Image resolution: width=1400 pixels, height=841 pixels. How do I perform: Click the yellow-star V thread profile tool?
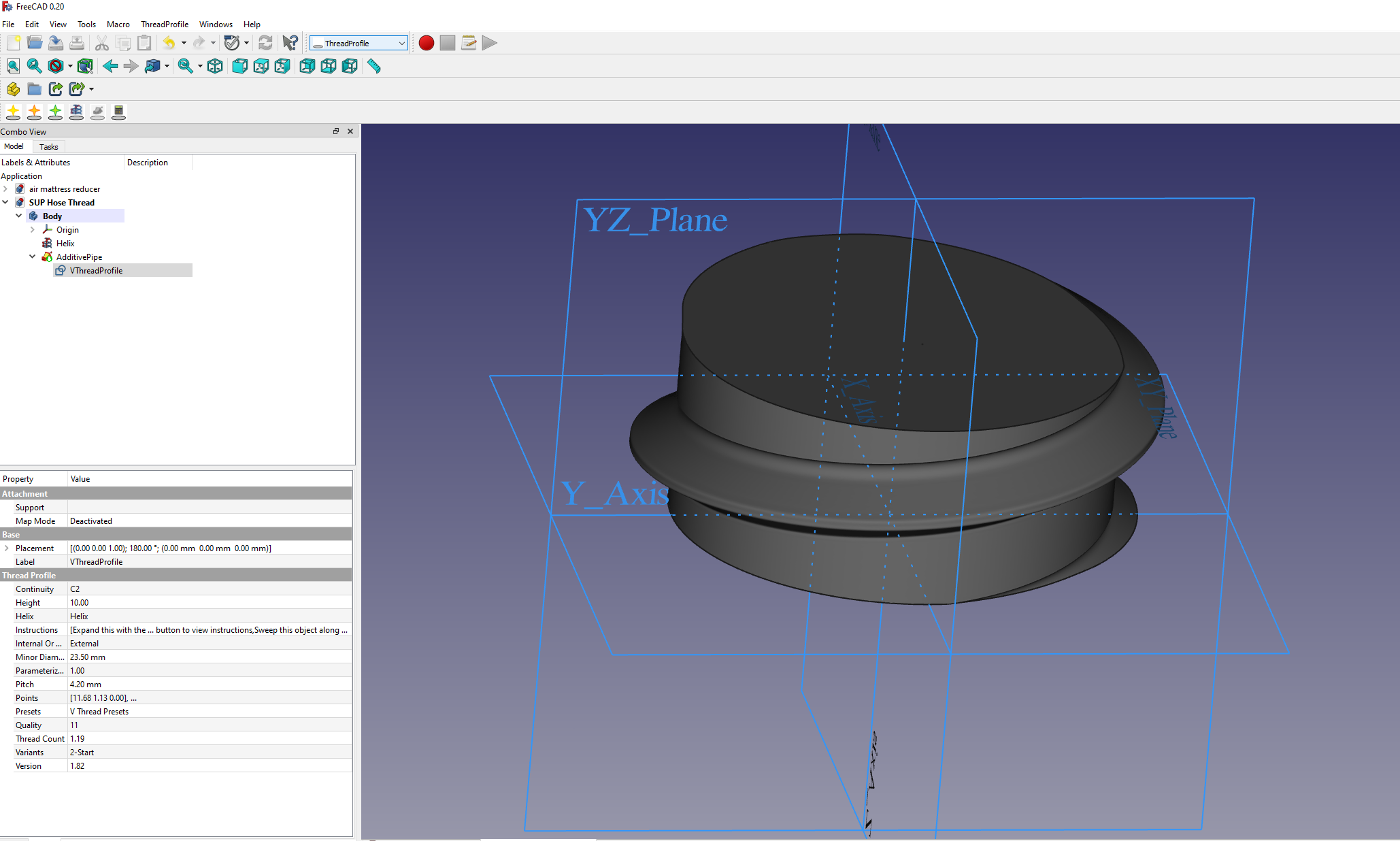tap(13, 112)
